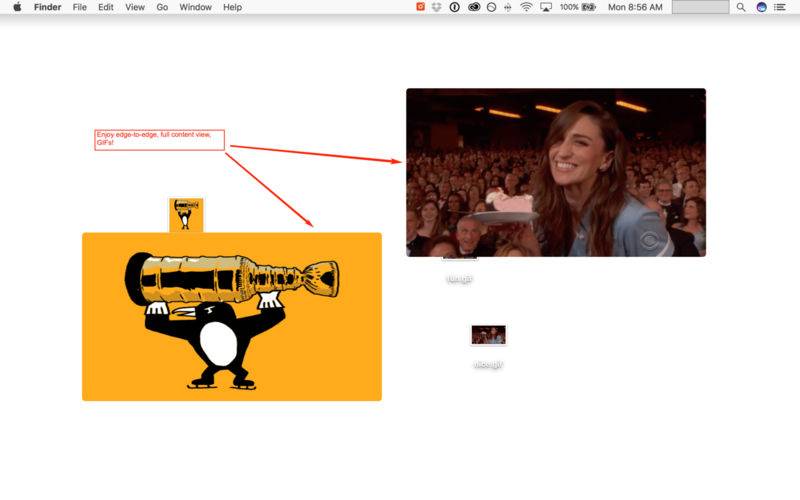Click the file name under small audience thumbnail

(x=488, y=364)
